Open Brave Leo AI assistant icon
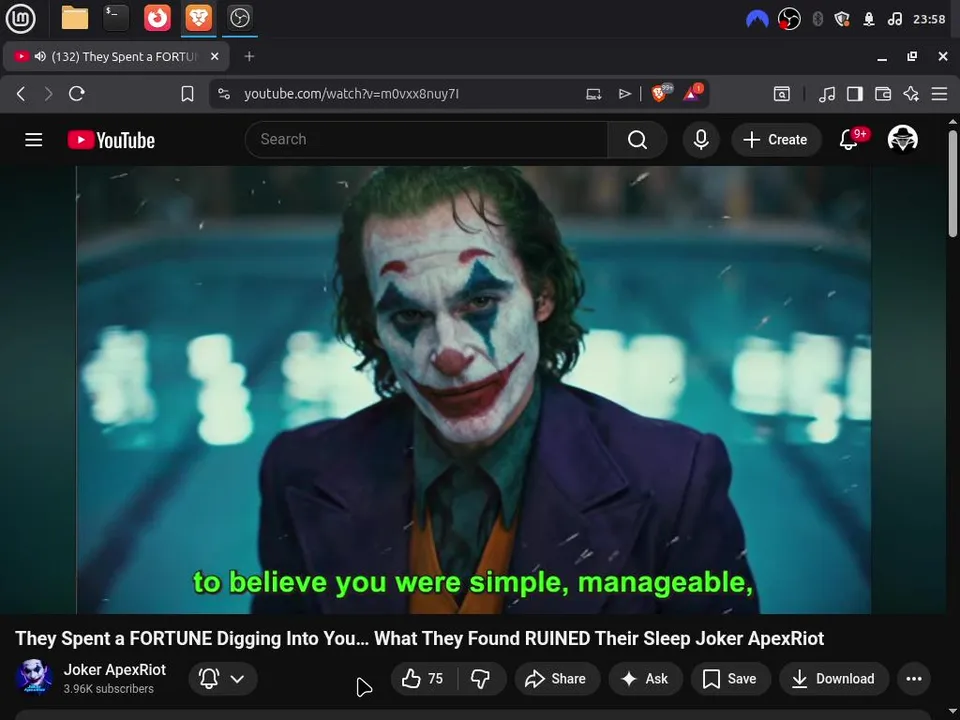960x720 pixels. point(911,94)
